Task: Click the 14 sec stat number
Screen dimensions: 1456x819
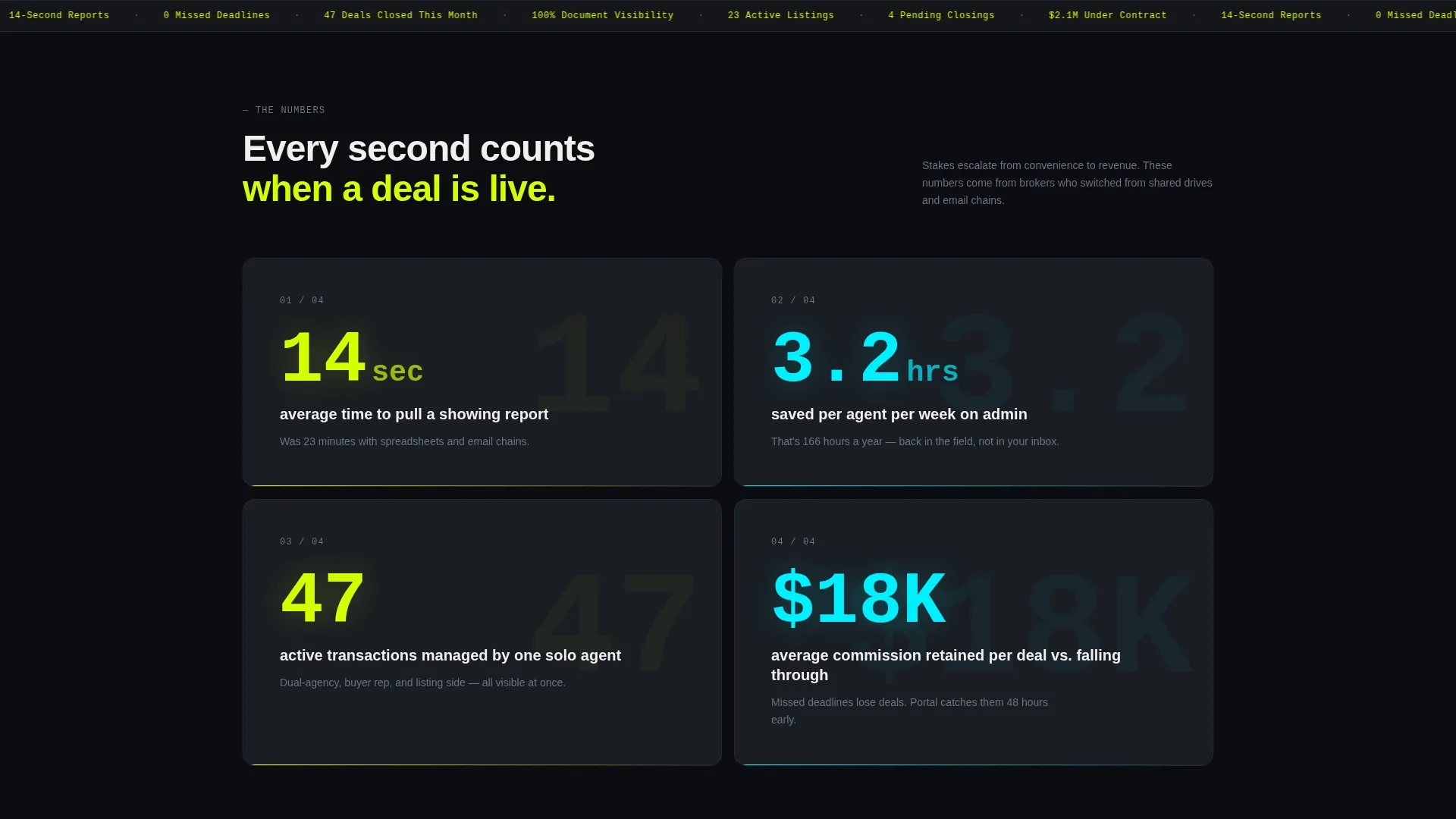Action: pos(351,359)
